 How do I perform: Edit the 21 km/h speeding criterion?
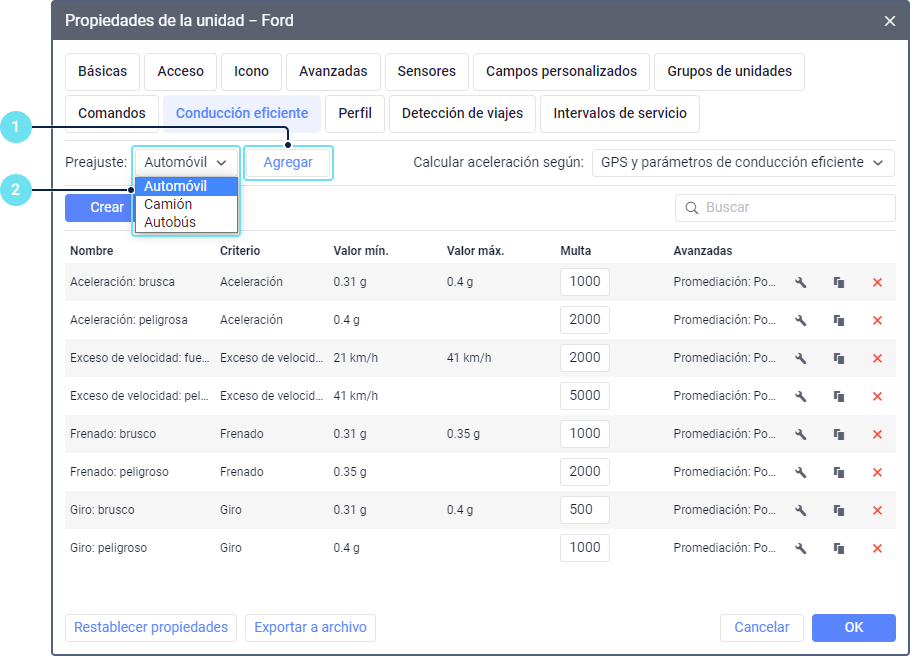(801, 358)
